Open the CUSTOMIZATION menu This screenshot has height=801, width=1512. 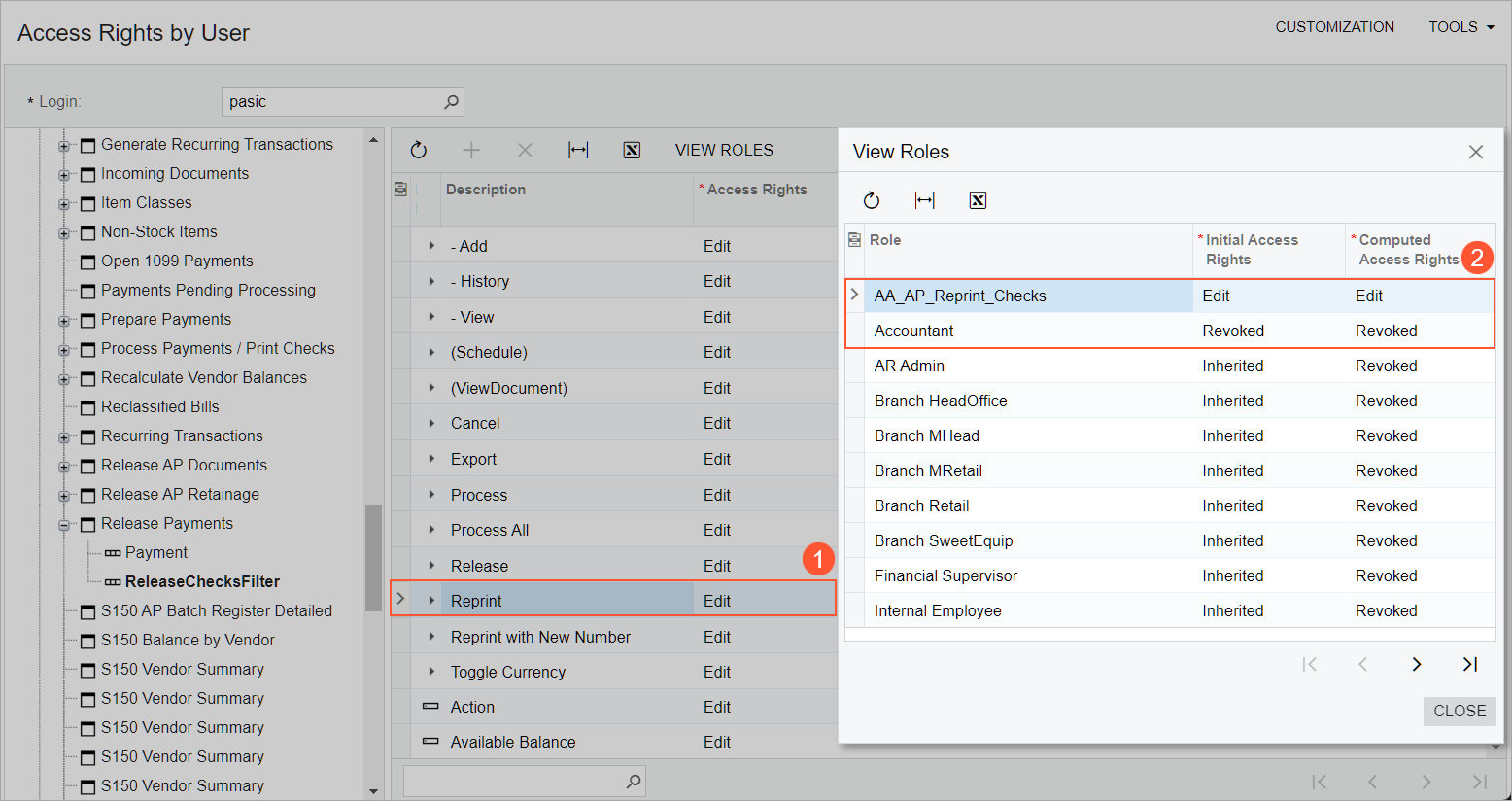pos(1334,27)
